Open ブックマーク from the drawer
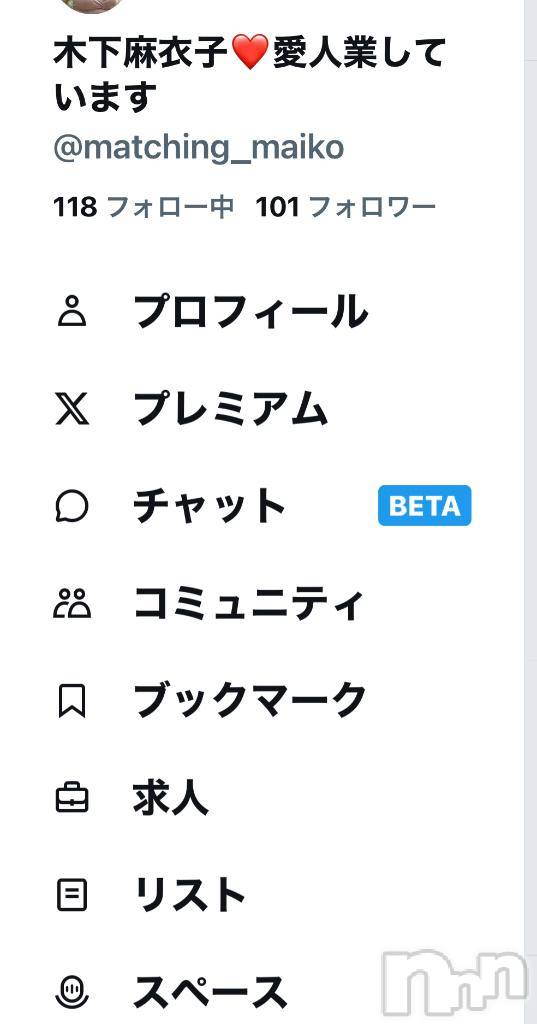Viewport: 537px width, 1024px height. pyautogui.click(x=251, y=701)
